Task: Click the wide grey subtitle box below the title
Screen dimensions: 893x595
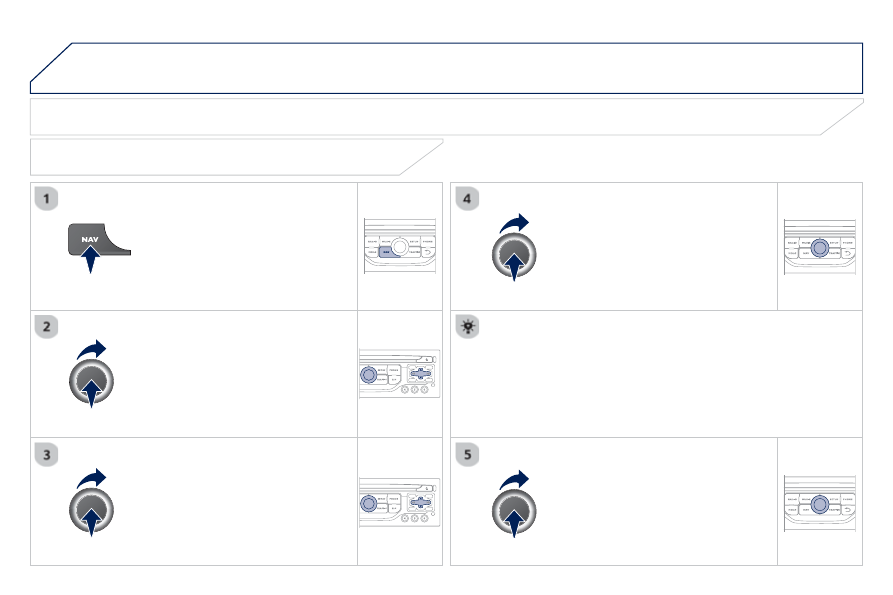Action: (446, 117)
